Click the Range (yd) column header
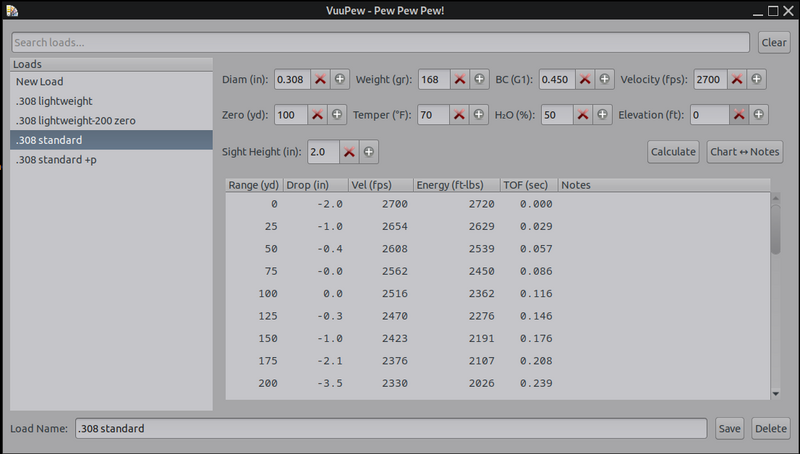 coord(254,185)
